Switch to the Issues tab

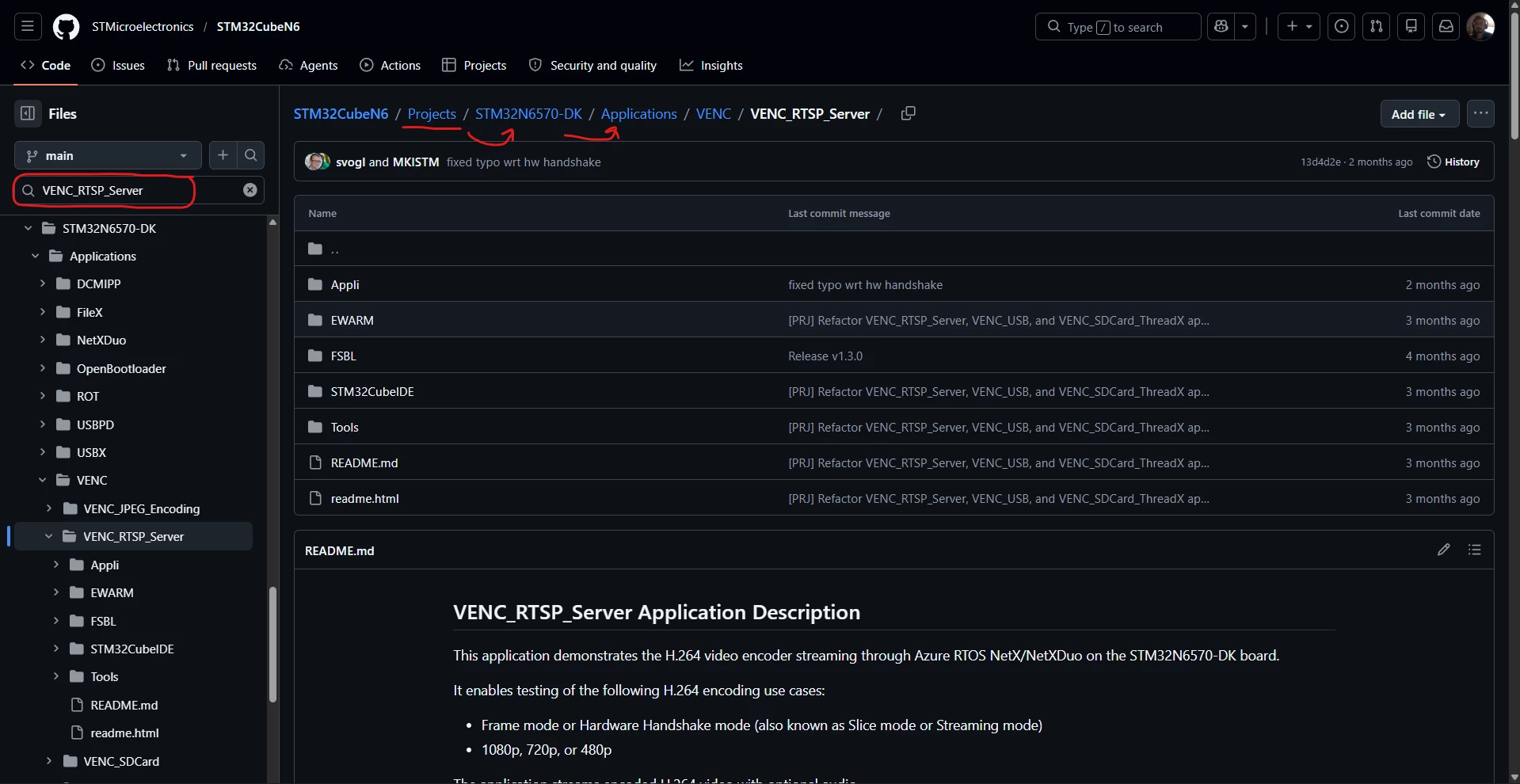tap(118, 66)
